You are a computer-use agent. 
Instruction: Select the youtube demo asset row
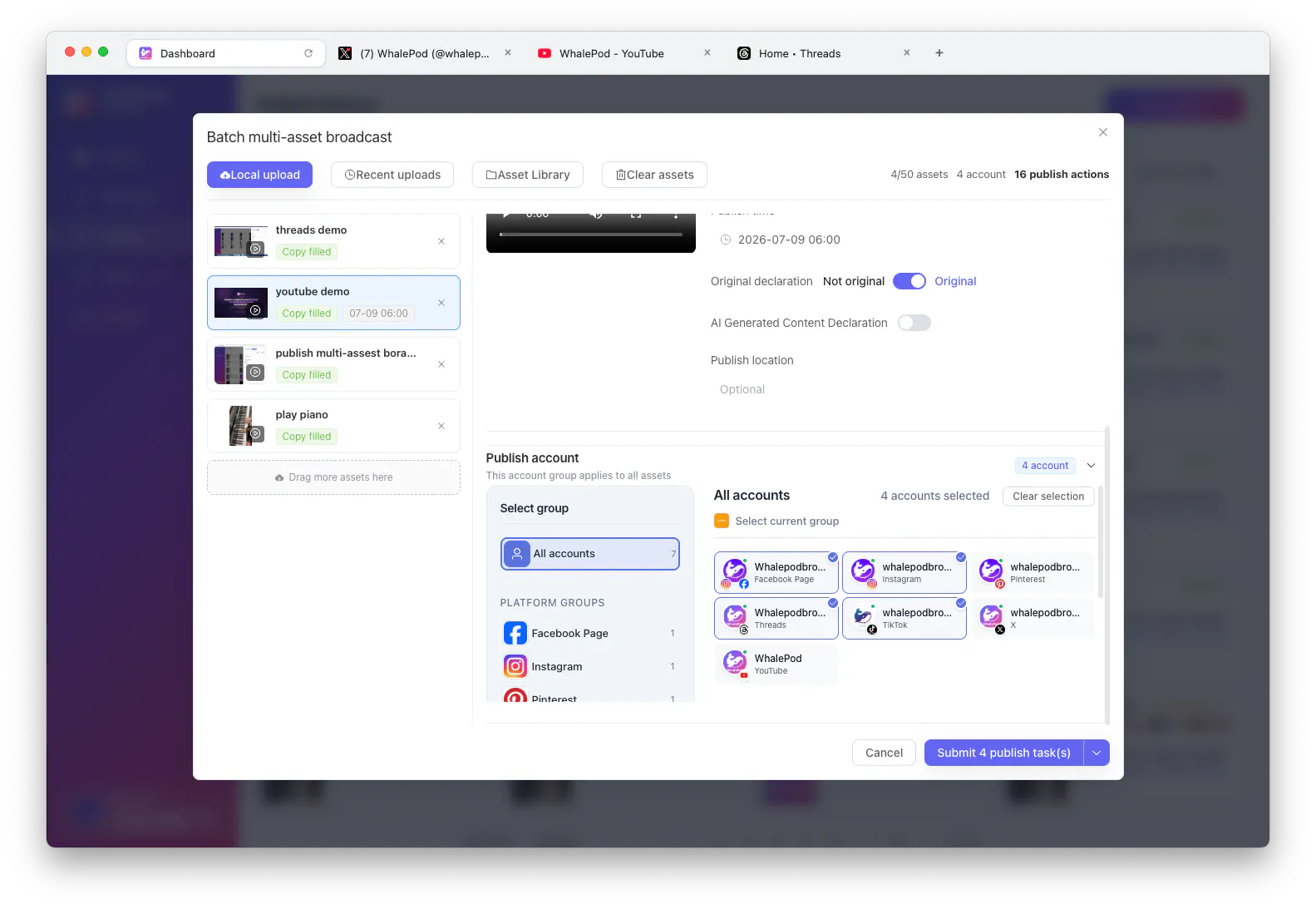(x=333, y=303)
